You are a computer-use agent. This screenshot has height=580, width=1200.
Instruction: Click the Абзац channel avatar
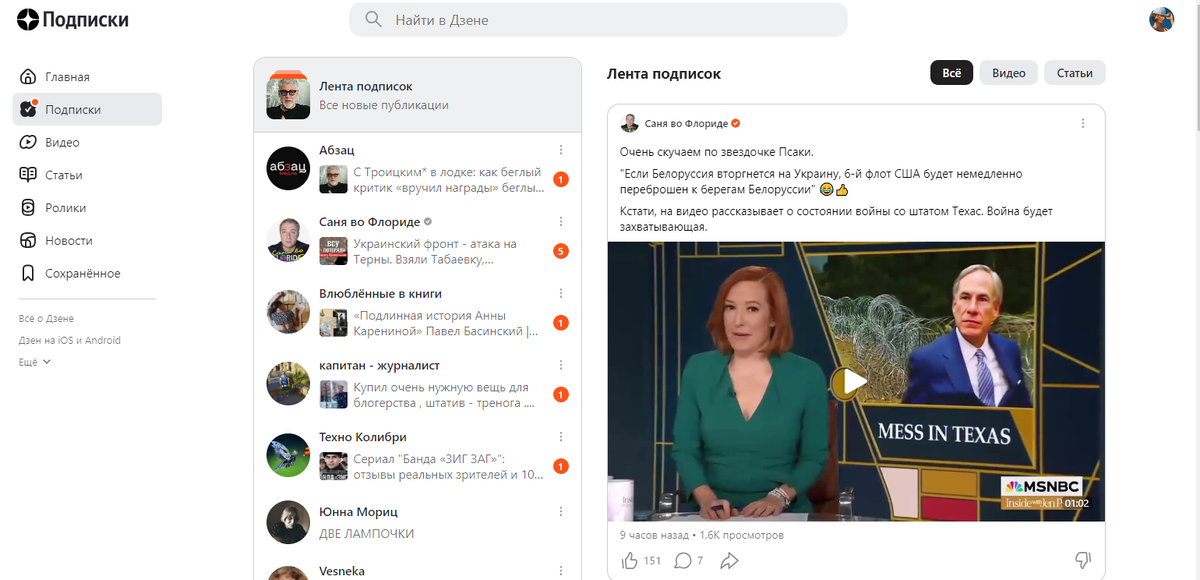coord(288,168)
